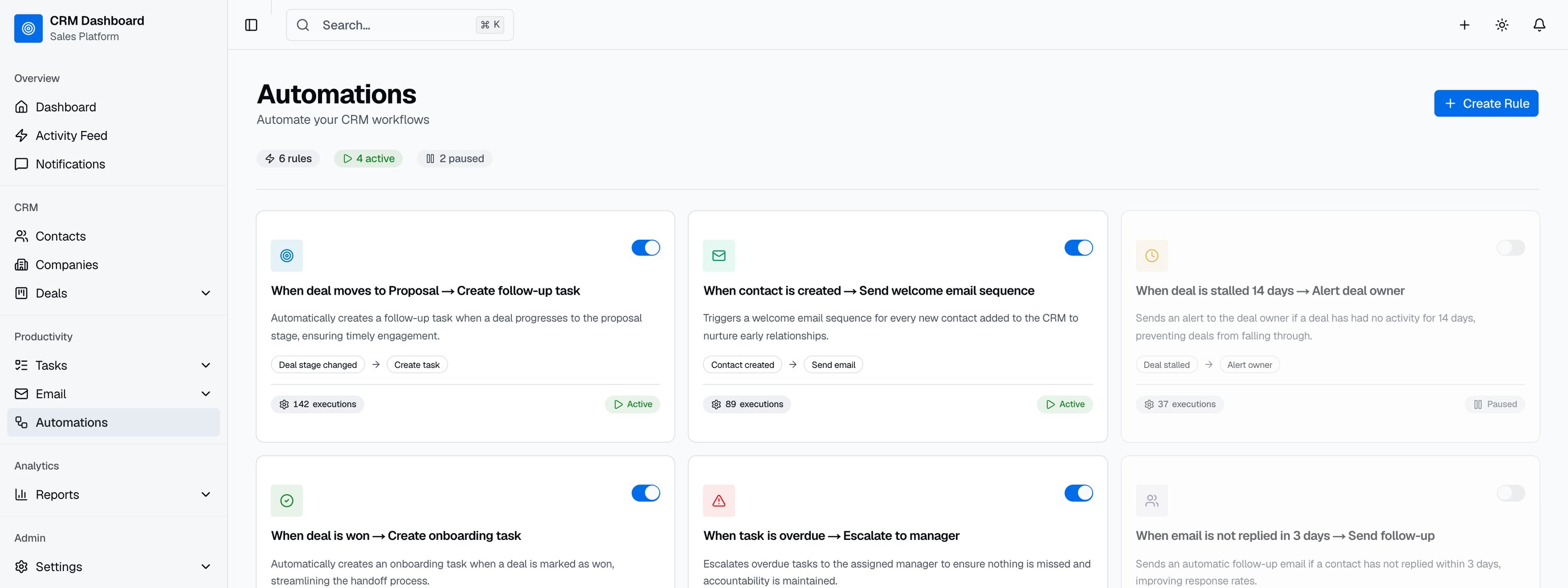Disable the deal won onboarding toggle
Viewport: 1568px width, 588px height.
coord(645,493)
